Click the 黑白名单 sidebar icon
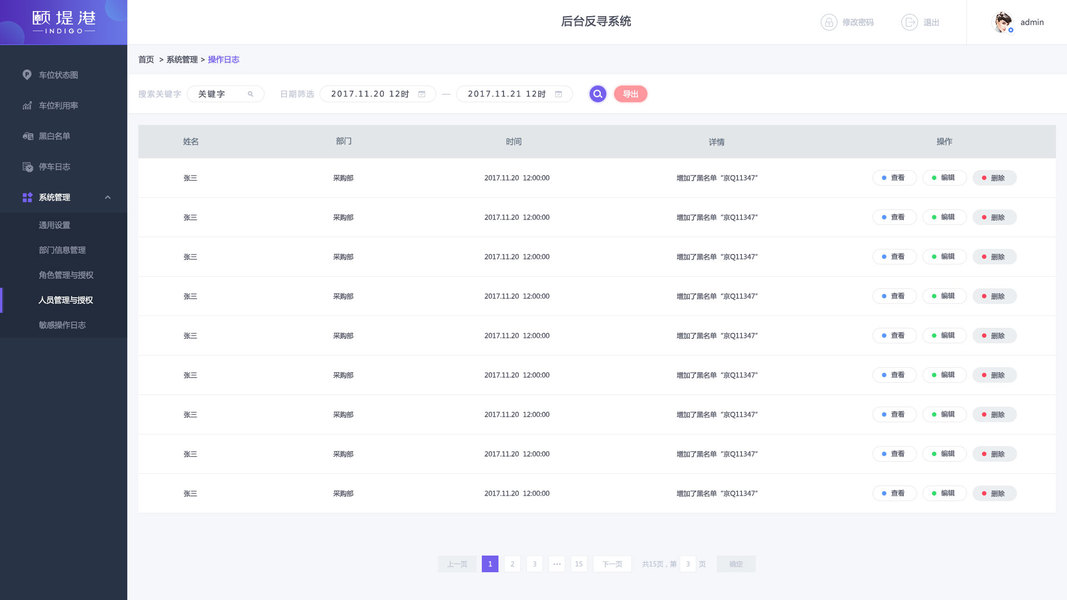The height and width of the screenshot is (600, 1067). click(27, 136)
